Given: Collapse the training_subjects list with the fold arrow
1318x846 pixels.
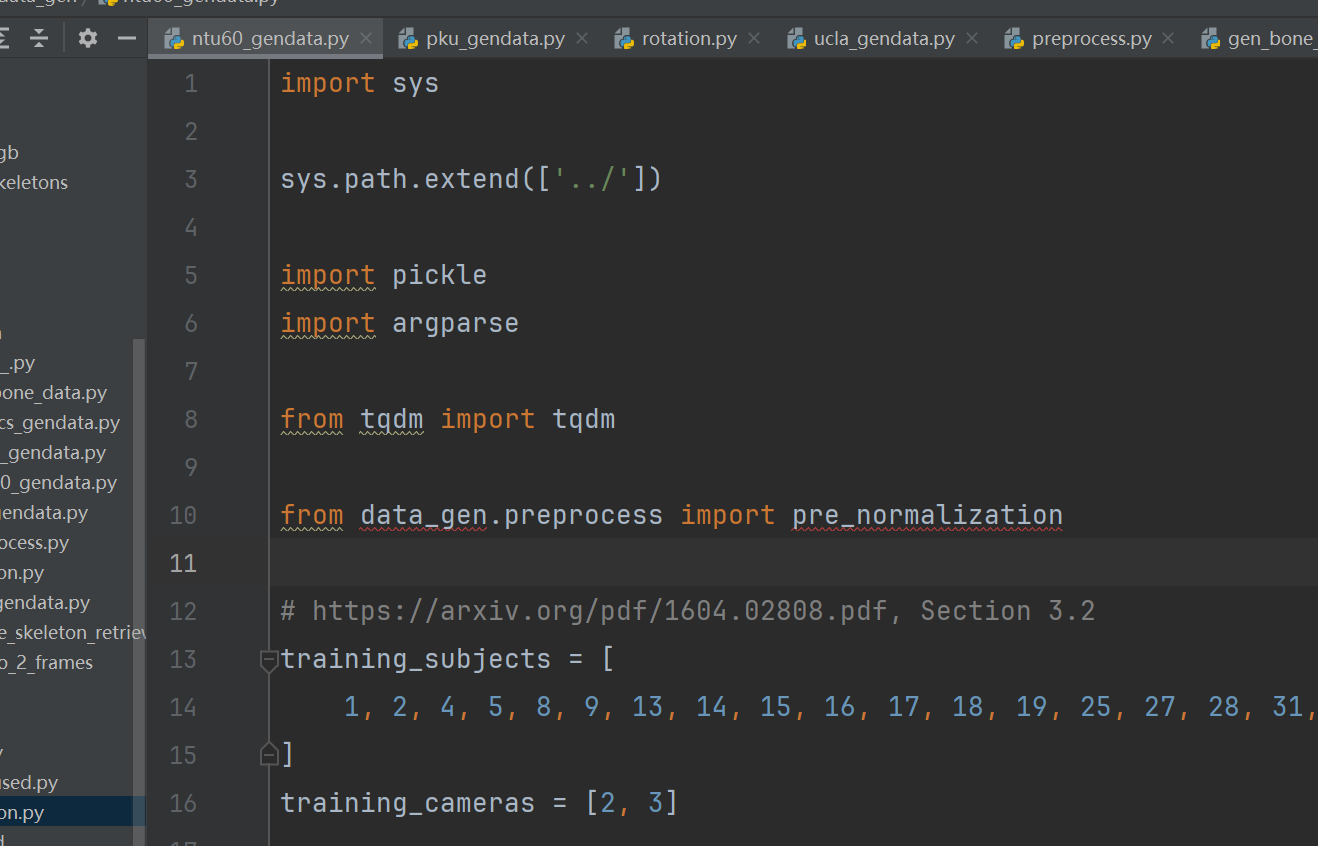Looking at the screenshot, I should [x=267, y=659].
